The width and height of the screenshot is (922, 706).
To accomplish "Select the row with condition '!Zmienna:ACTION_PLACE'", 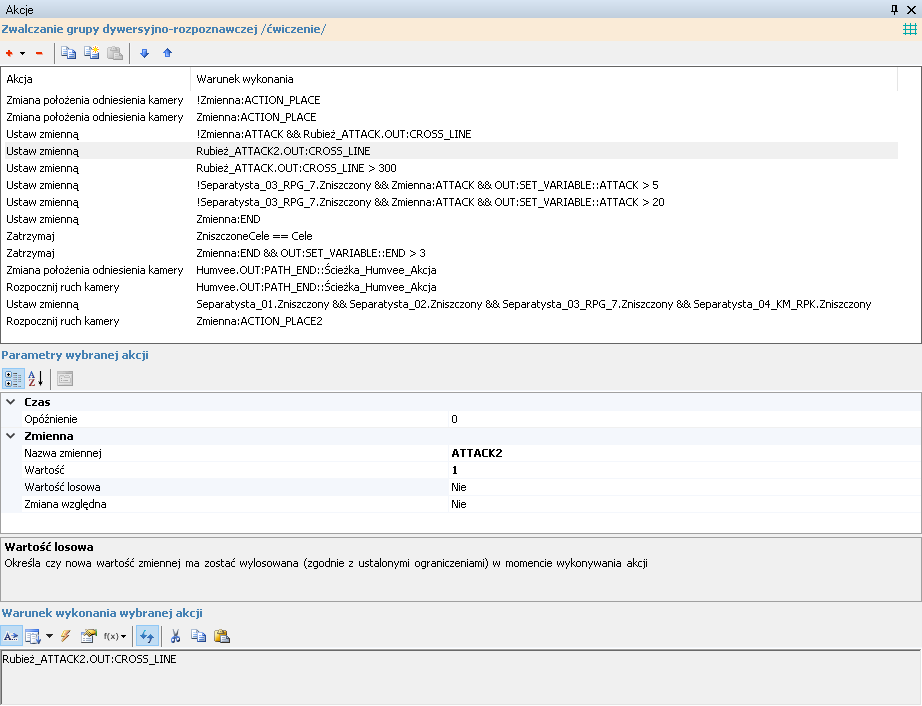I will [x=451, y=100].
